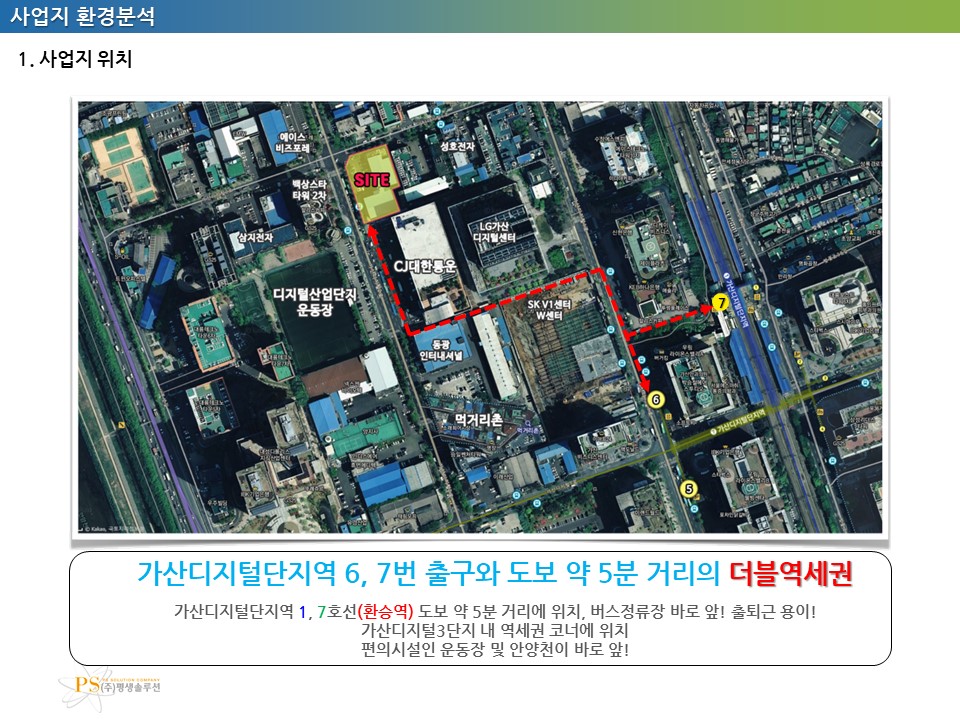This screenshot has height=720, width=960.
Task: Select the 백상스타 타워 2차 map label
Action: pos(309,190)
